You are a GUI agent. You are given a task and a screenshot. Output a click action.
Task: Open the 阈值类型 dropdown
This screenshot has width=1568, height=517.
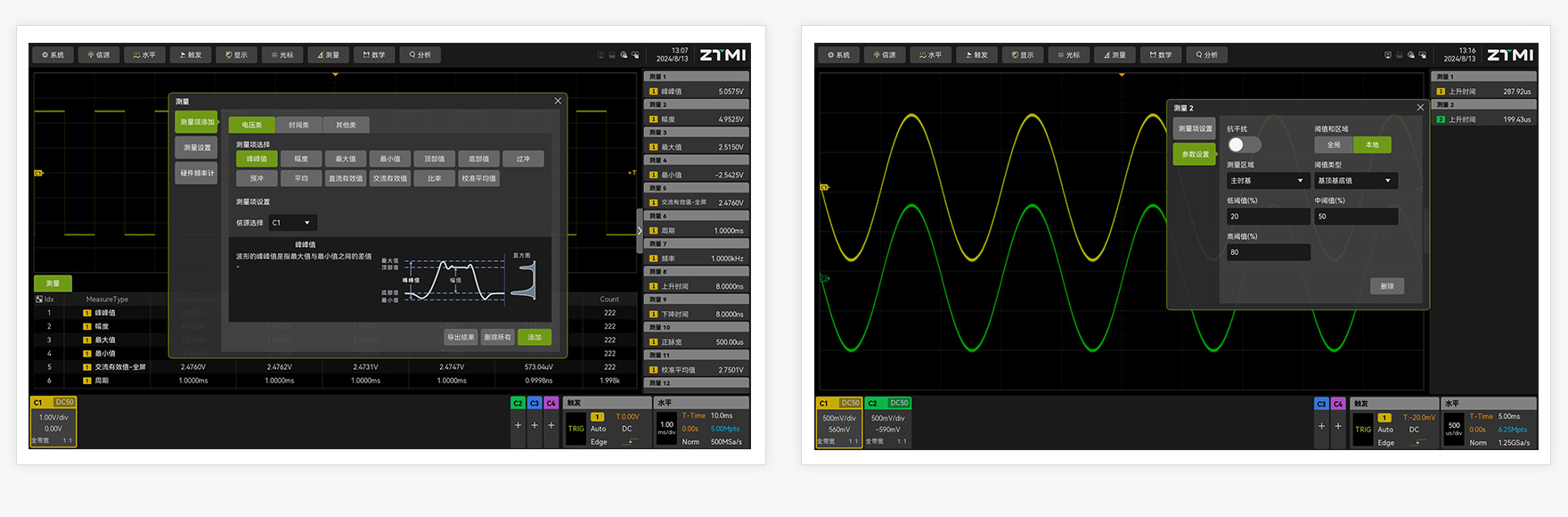pyautogui.click(x=1355, y=181)
